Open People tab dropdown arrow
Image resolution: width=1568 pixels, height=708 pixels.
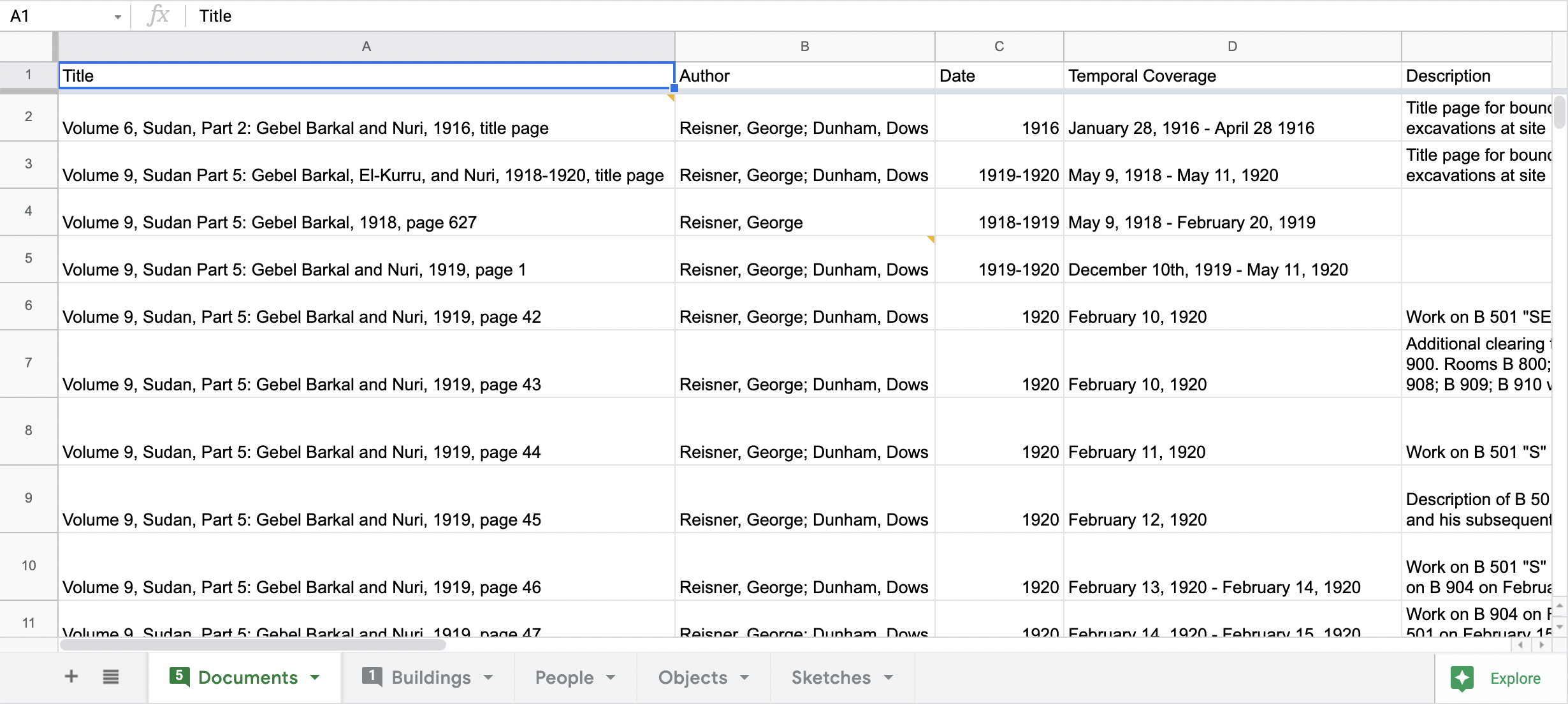611,677
